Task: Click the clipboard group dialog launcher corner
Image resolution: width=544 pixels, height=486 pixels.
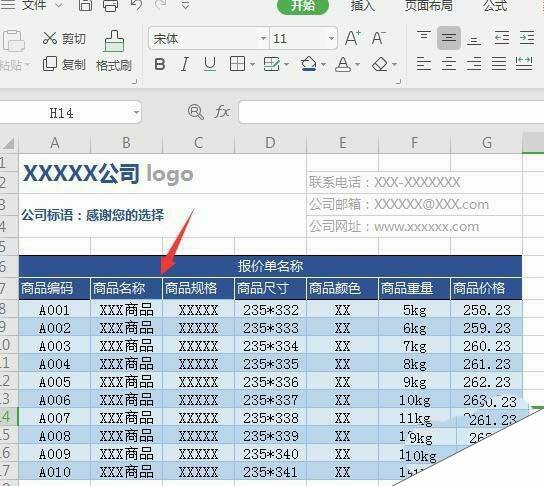Action: (x=135, y=82)
